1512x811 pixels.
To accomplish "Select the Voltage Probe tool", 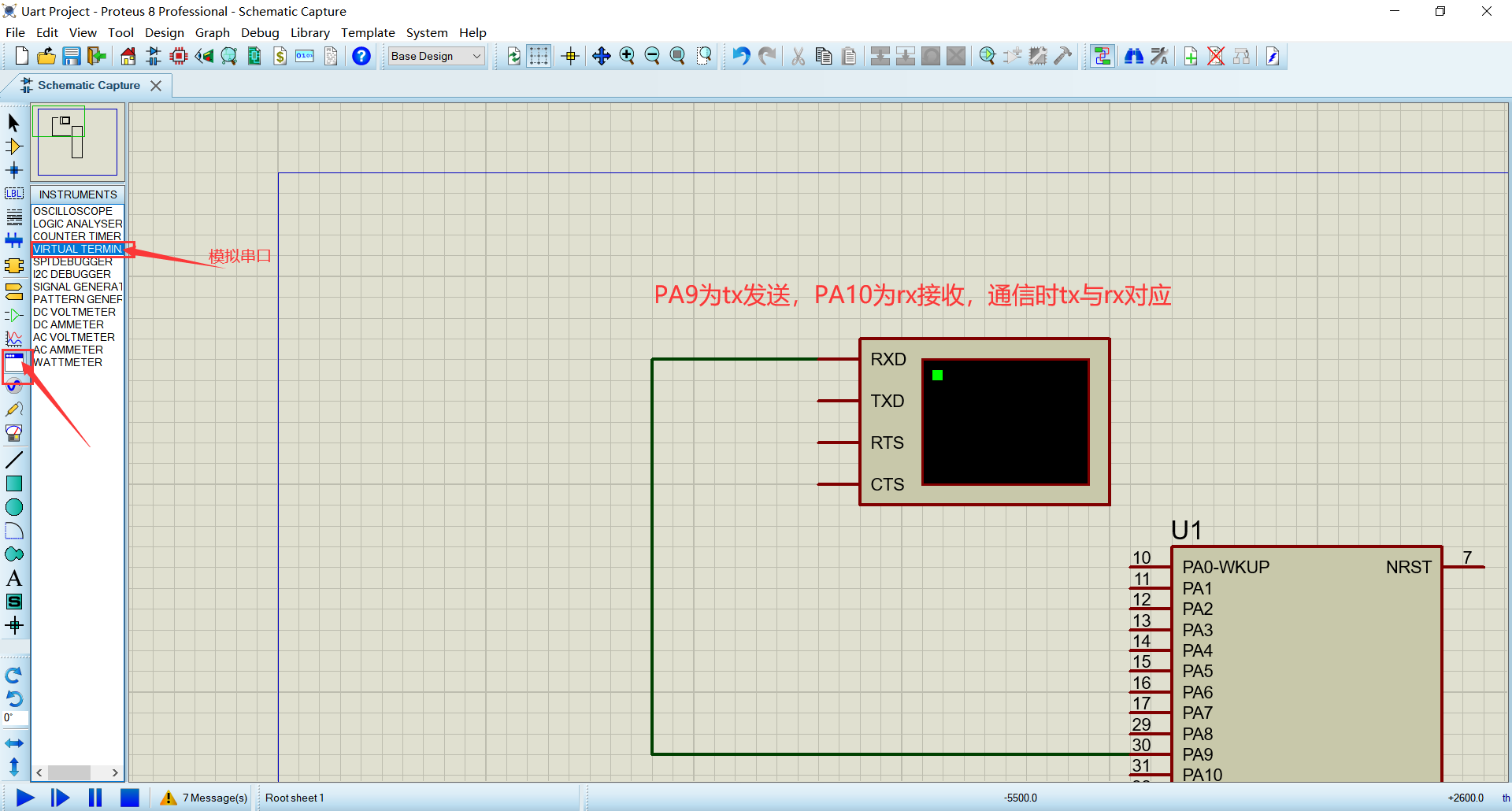I will [x=14, y=386].
